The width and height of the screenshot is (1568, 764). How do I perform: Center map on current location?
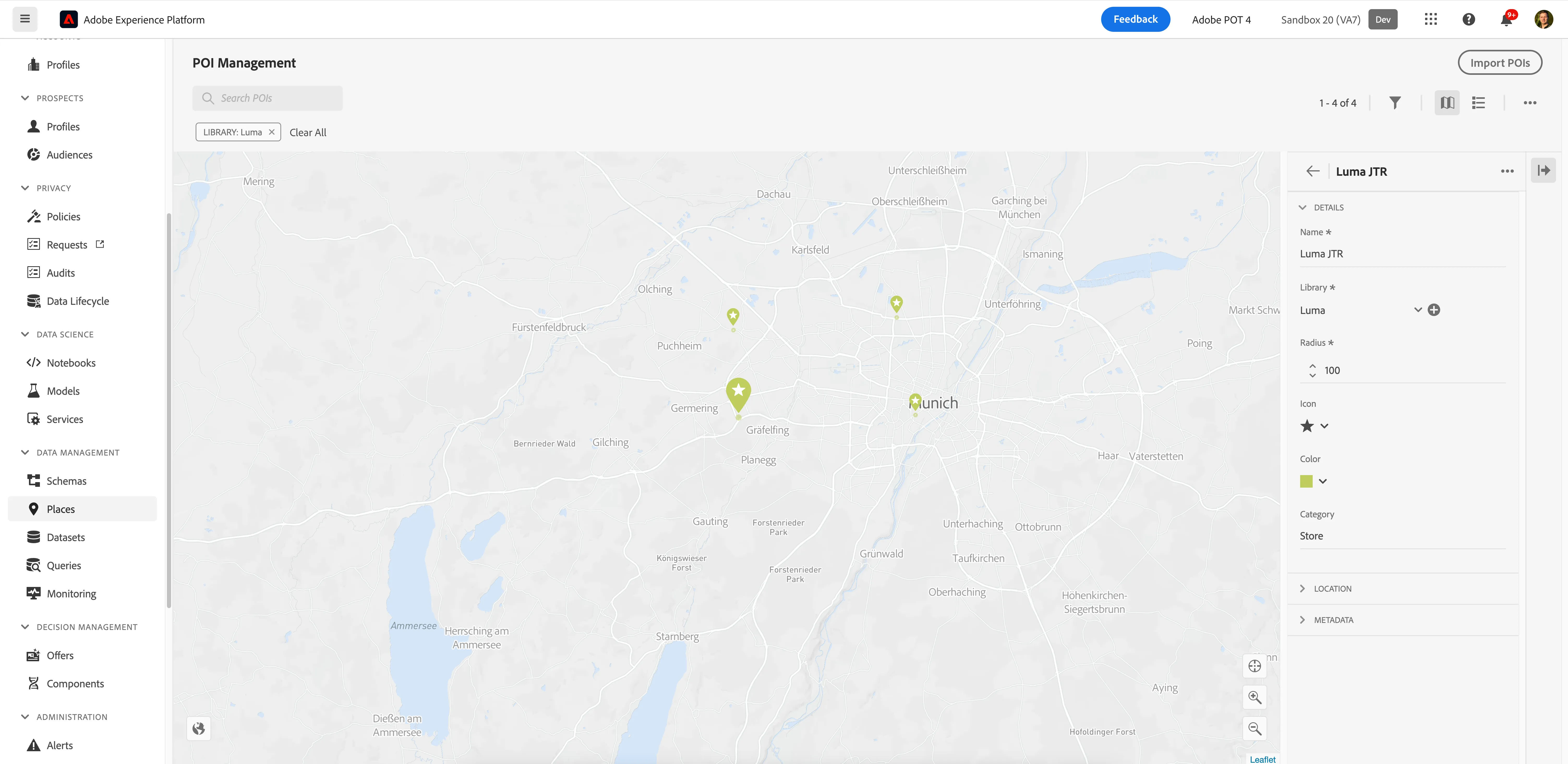1255,666
